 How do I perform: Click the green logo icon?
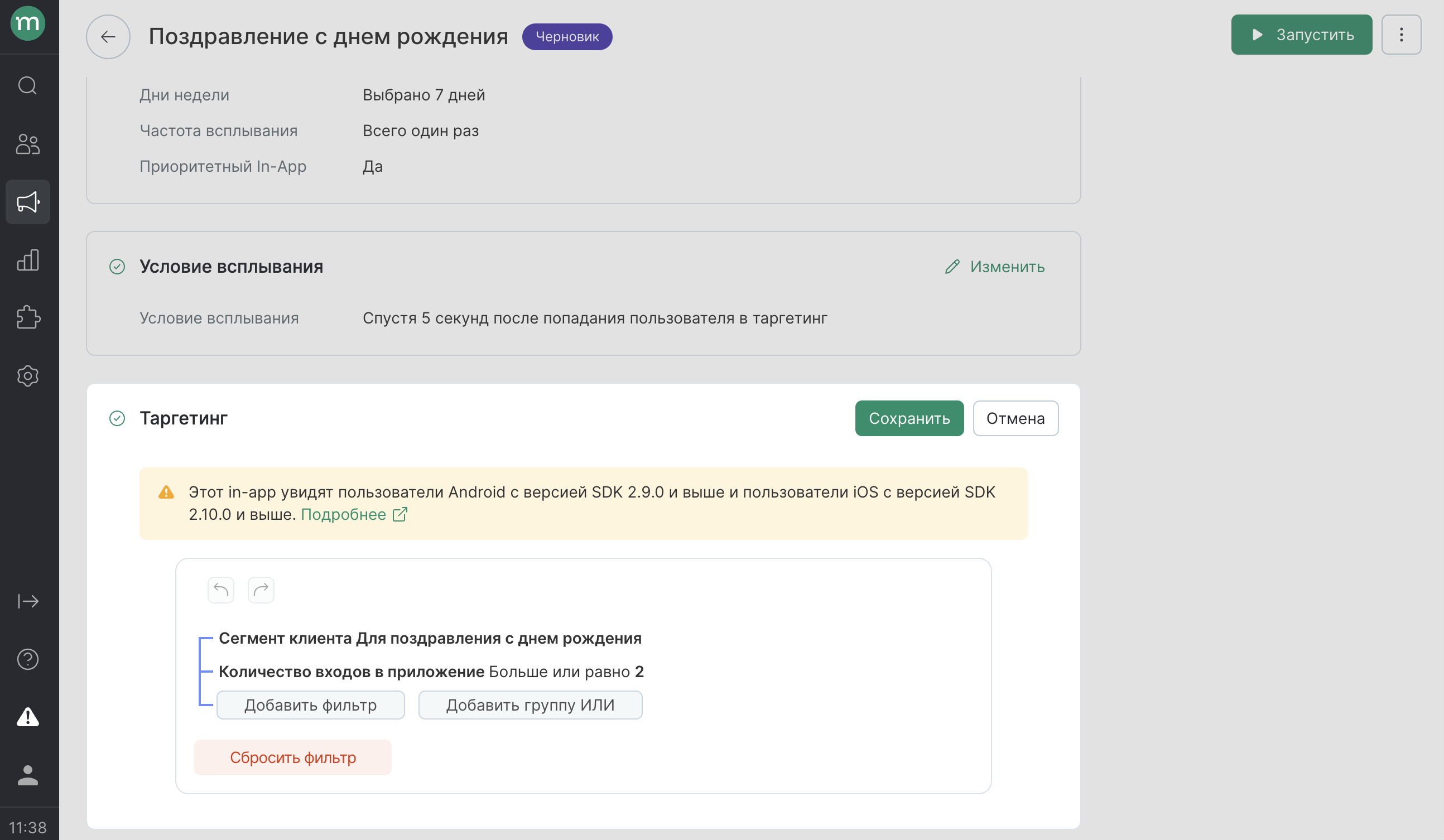click(x=27, y=23)
